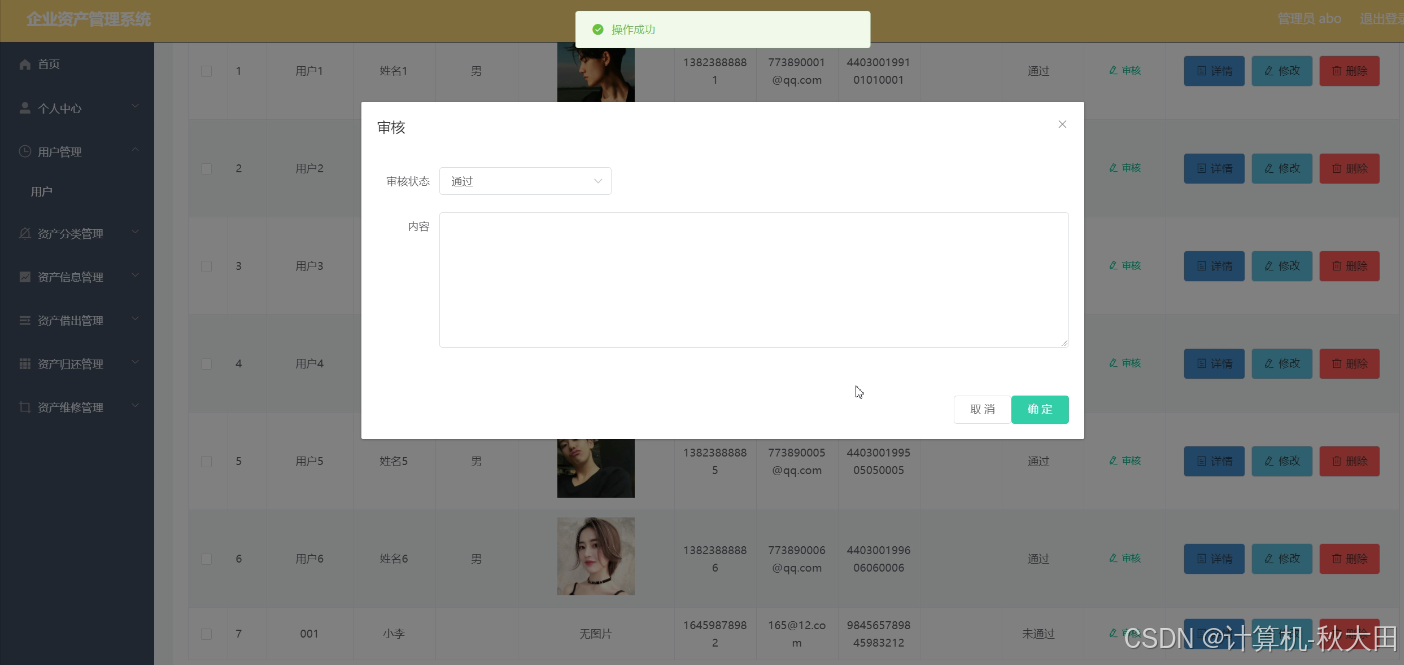Tick the checkbox for row 4

[207, 363]
